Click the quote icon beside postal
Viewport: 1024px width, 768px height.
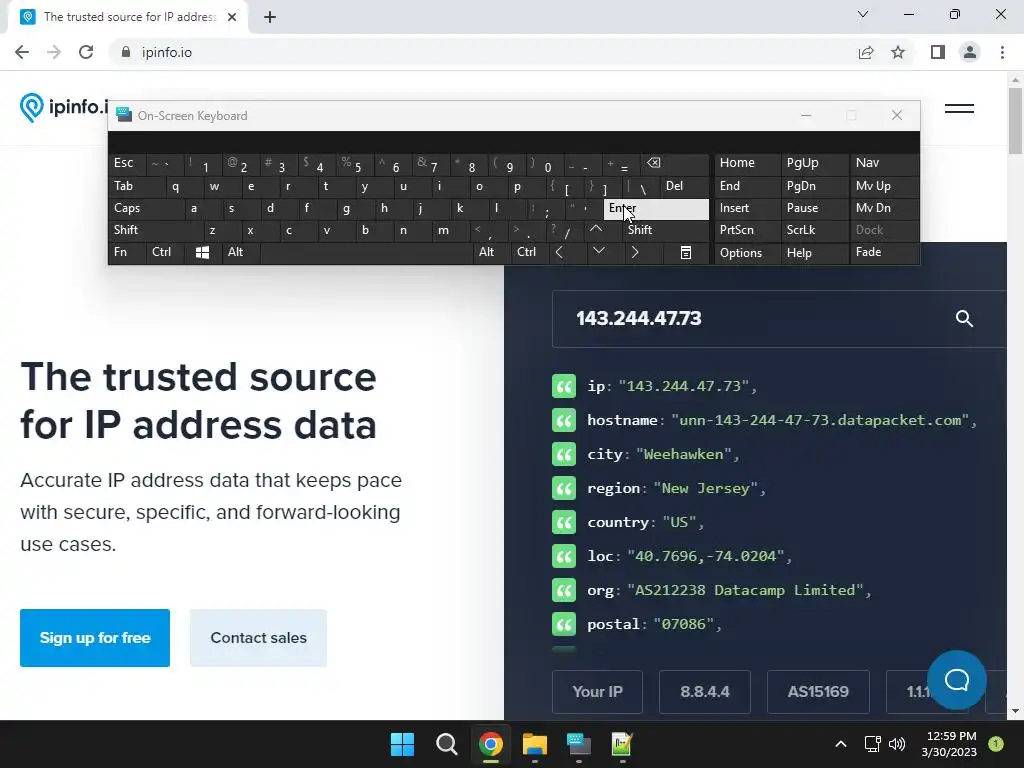pos(564,624)
